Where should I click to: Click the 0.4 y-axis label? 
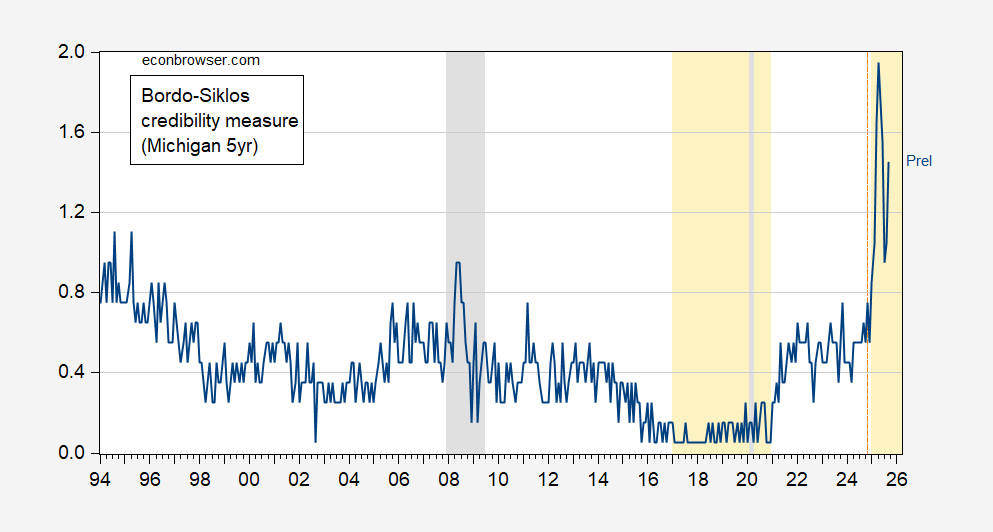click(74, 373)
